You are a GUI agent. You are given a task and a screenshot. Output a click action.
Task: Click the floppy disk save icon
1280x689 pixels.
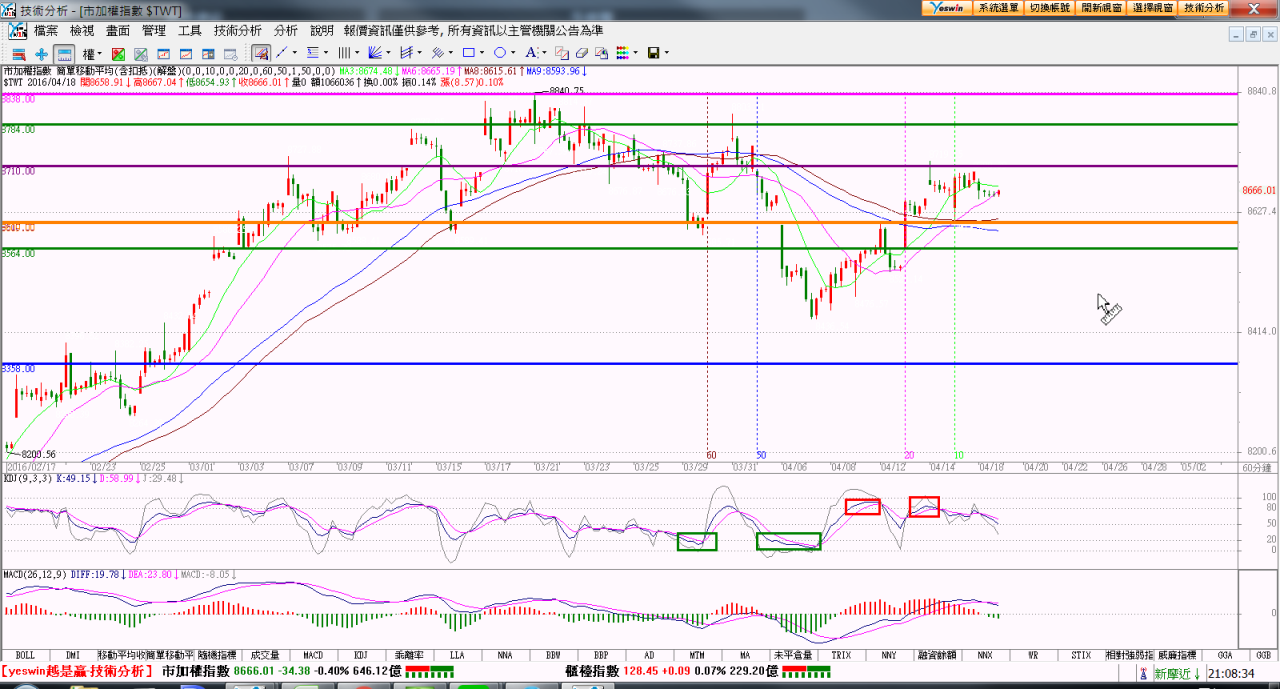coord(653,53)
